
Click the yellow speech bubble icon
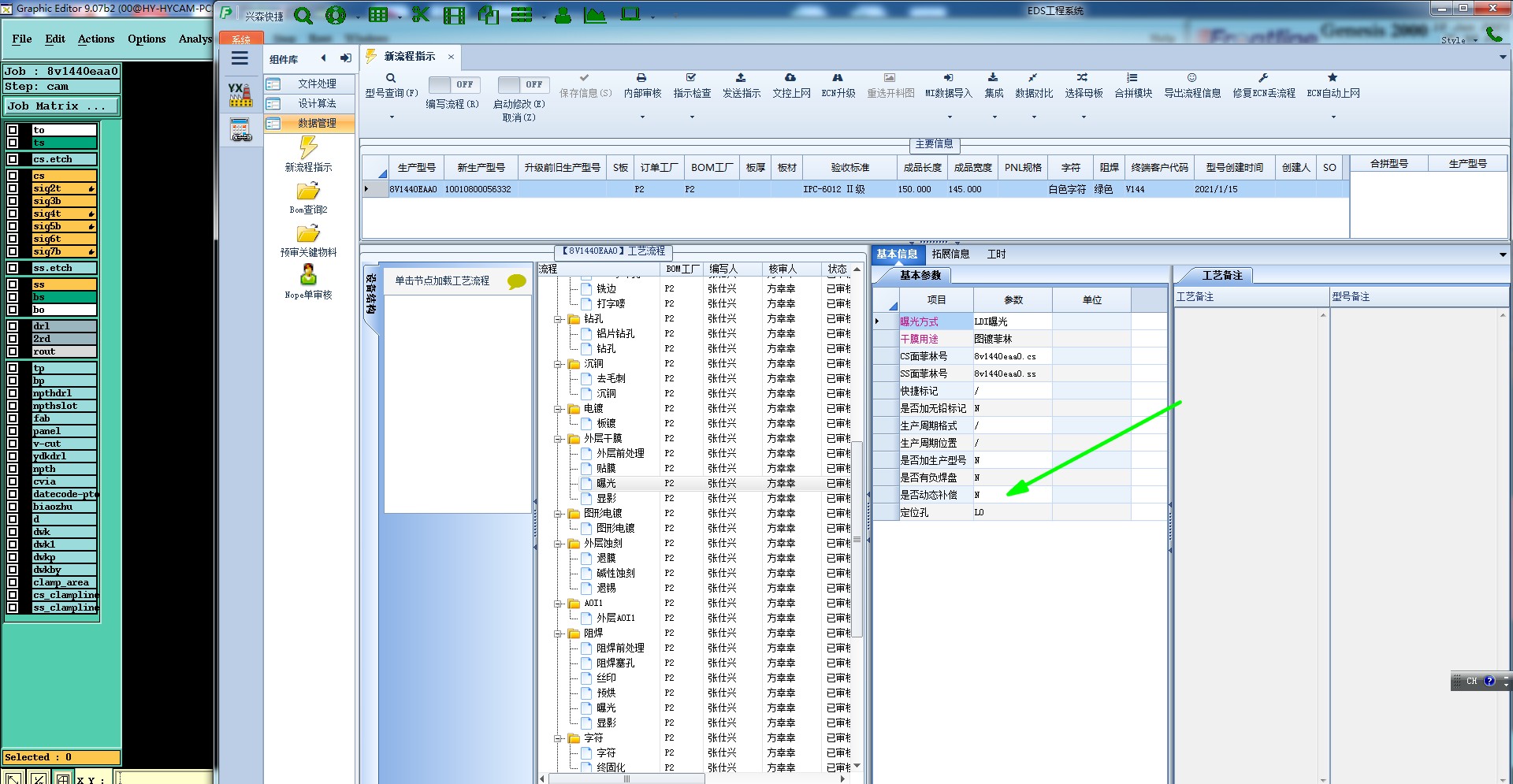pyautogui.click(x=517, y=281)
